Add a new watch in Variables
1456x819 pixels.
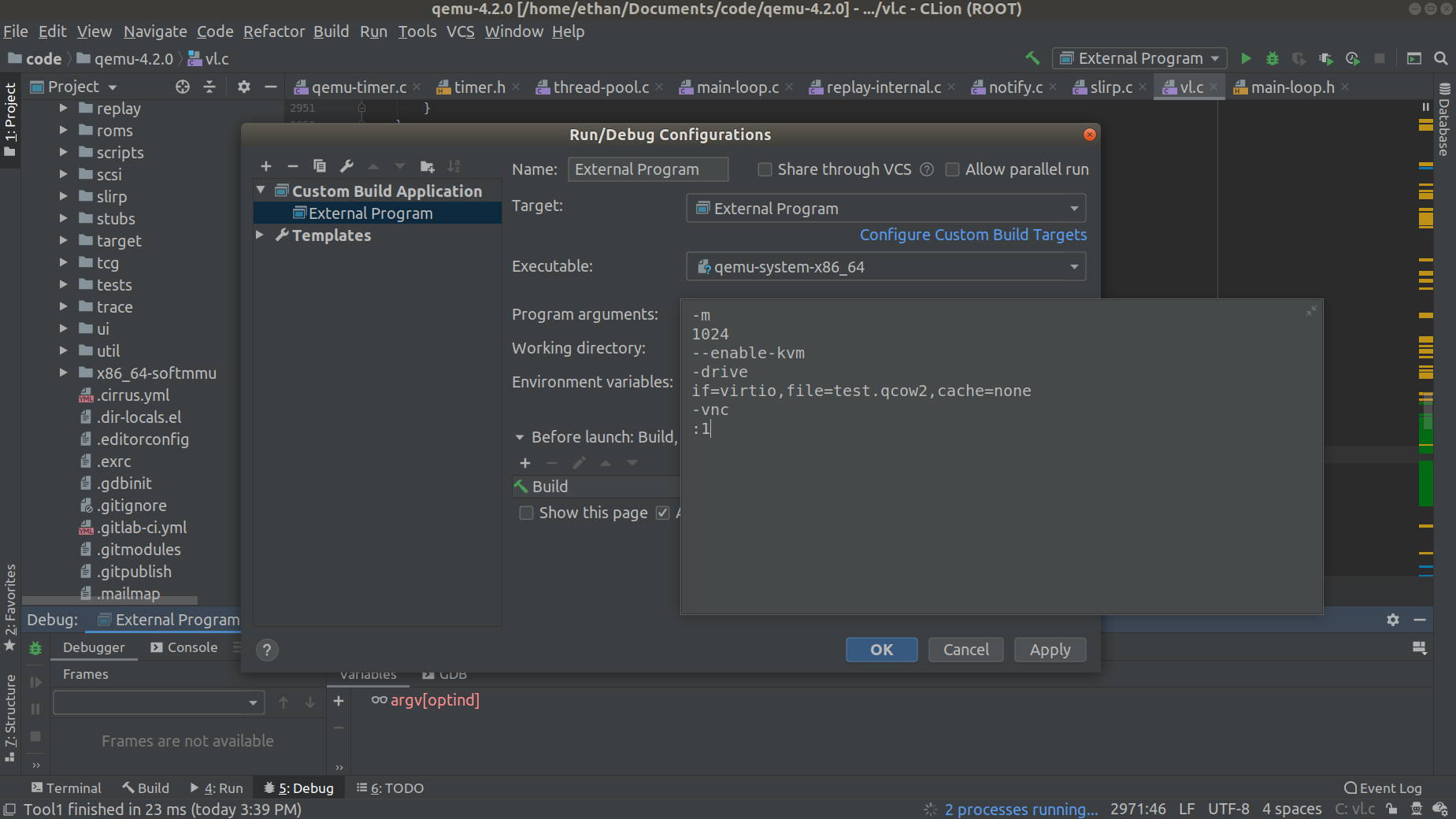[x=339, y=701]
